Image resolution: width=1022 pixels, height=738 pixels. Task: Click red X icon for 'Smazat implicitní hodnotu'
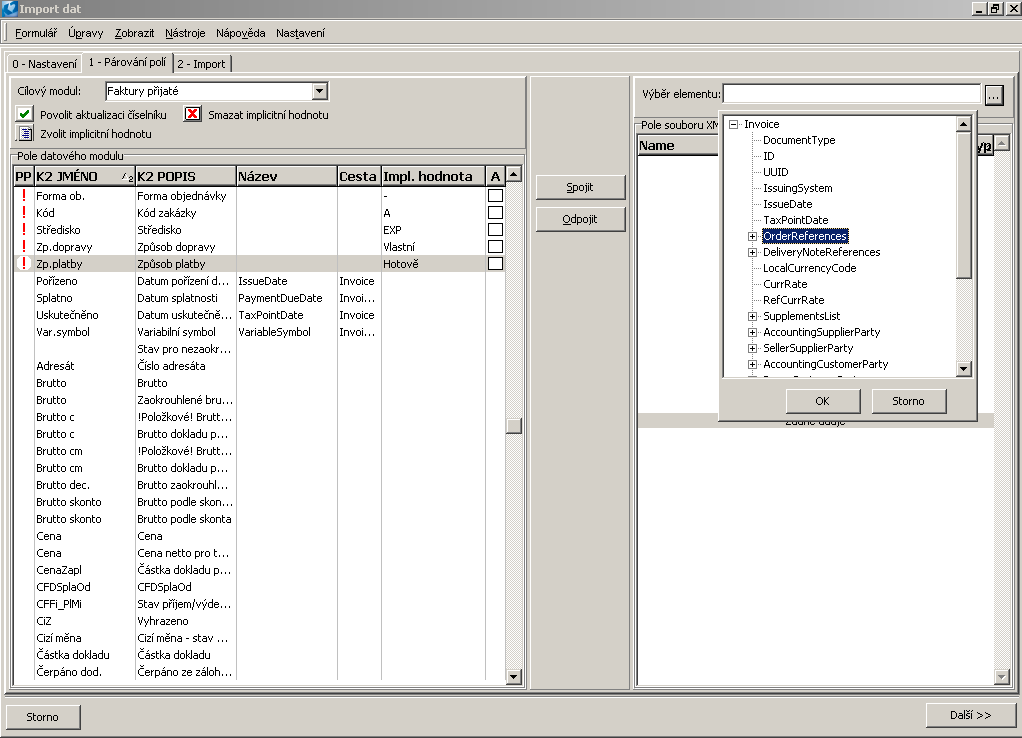coord(192,113)
